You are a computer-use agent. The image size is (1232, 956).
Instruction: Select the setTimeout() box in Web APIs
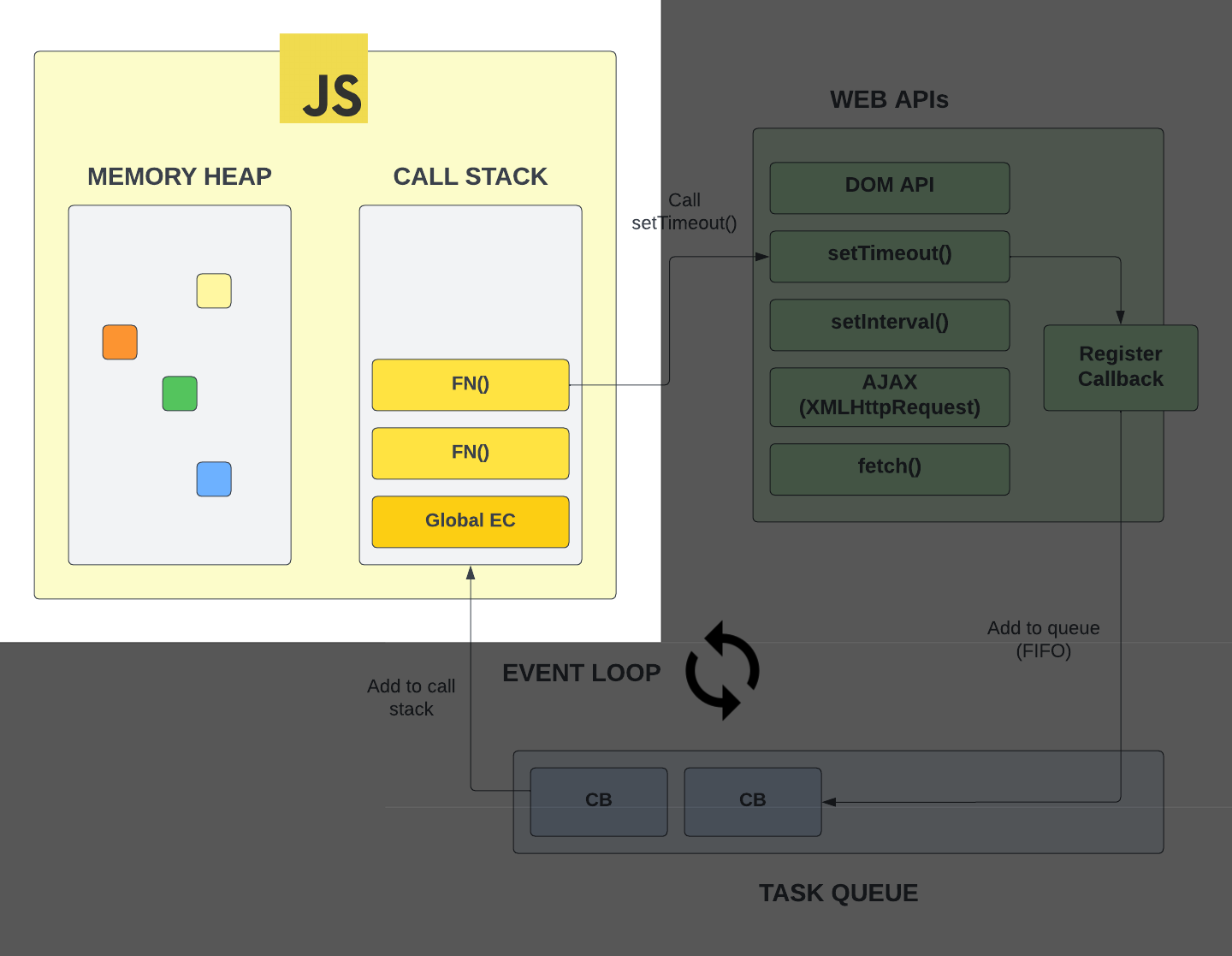tap(889, 255)
